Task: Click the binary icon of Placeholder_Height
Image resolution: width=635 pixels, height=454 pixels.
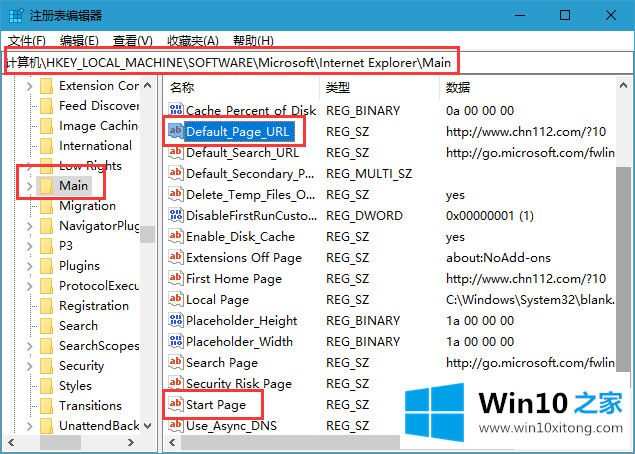Action: pyautogui.click(x=176, y=320)
